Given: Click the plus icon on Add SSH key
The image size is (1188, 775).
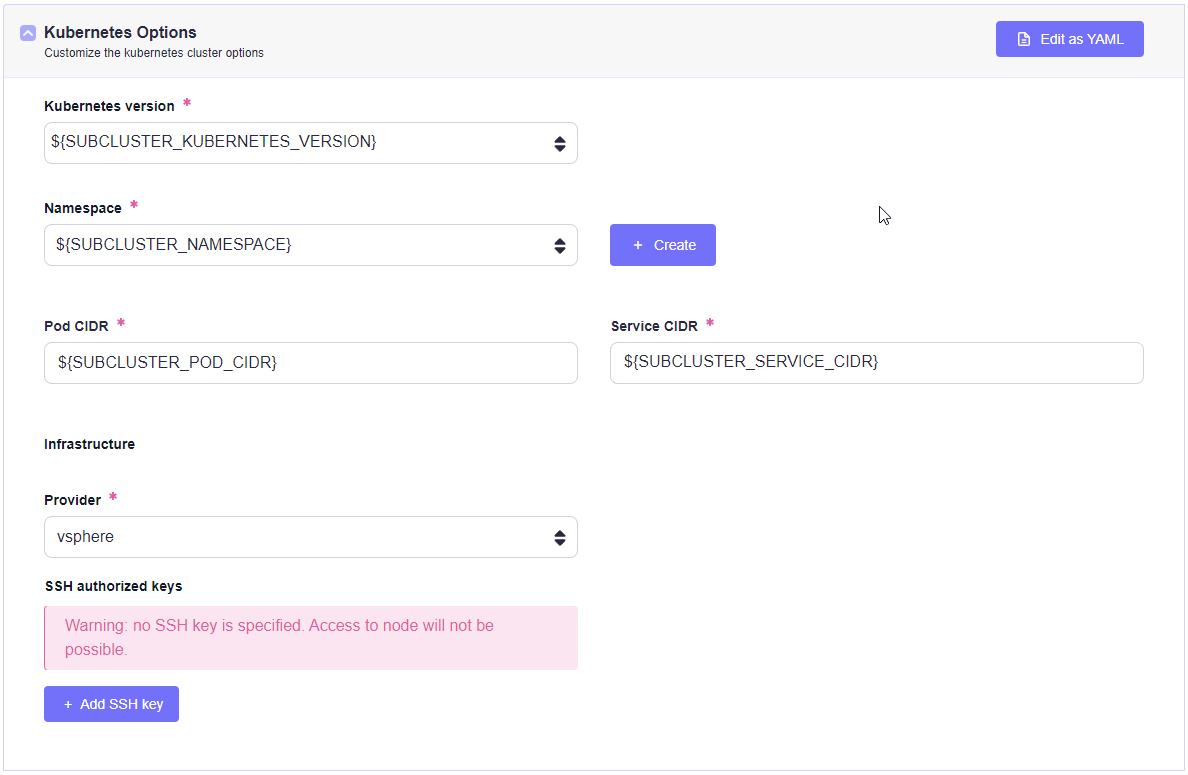Looking at the screenshot, I should (x=68, y=704).
